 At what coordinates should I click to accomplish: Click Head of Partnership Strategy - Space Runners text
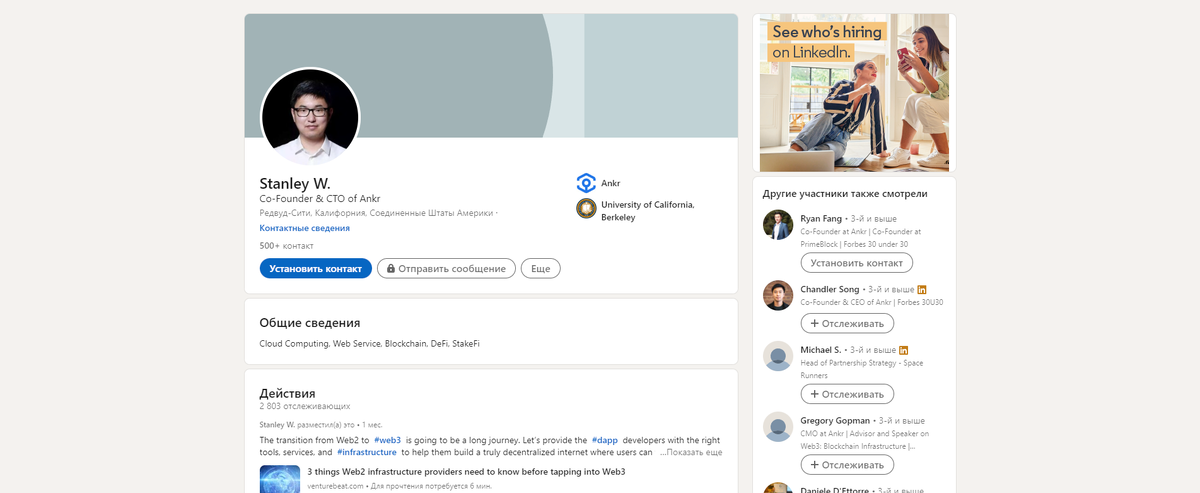click(x=862, y=369)
